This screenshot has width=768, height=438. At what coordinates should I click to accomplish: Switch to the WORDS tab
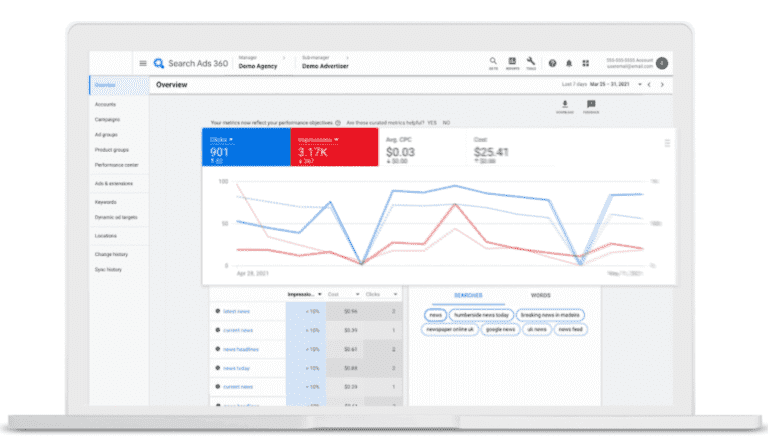pyautogui.click(x=541, y=295)
